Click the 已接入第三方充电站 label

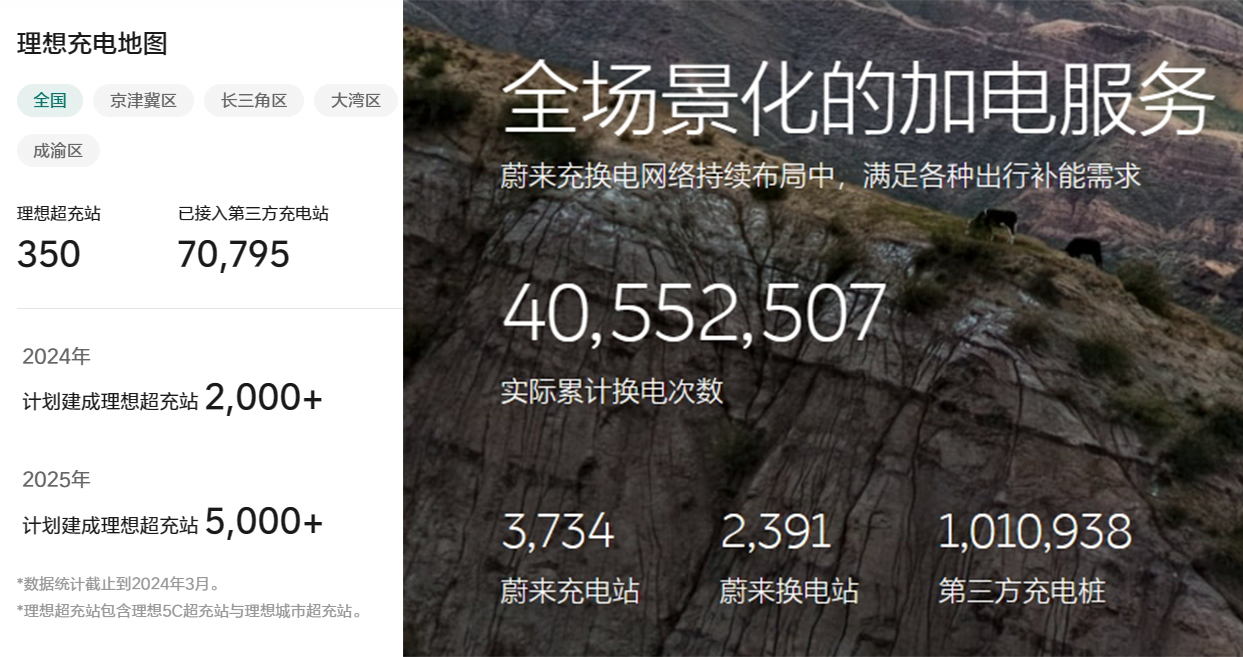[253, 213]
